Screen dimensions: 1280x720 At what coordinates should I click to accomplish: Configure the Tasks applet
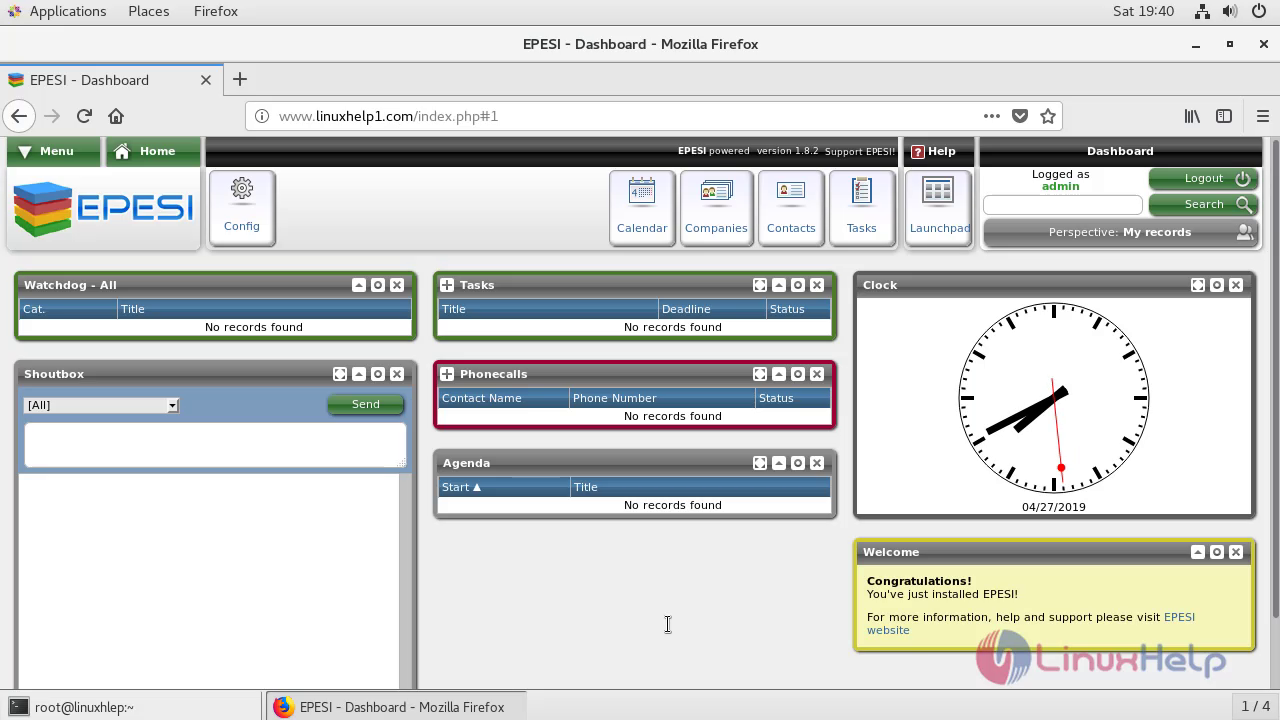(x=798, y=285)
